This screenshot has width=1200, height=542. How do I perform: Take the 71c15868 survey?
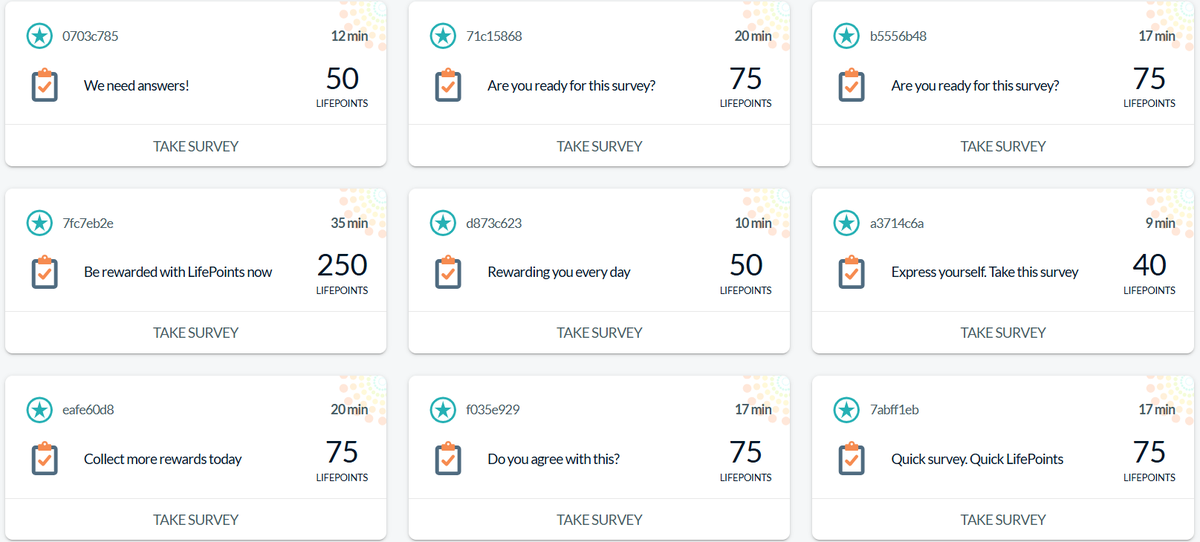pos(600,146)
